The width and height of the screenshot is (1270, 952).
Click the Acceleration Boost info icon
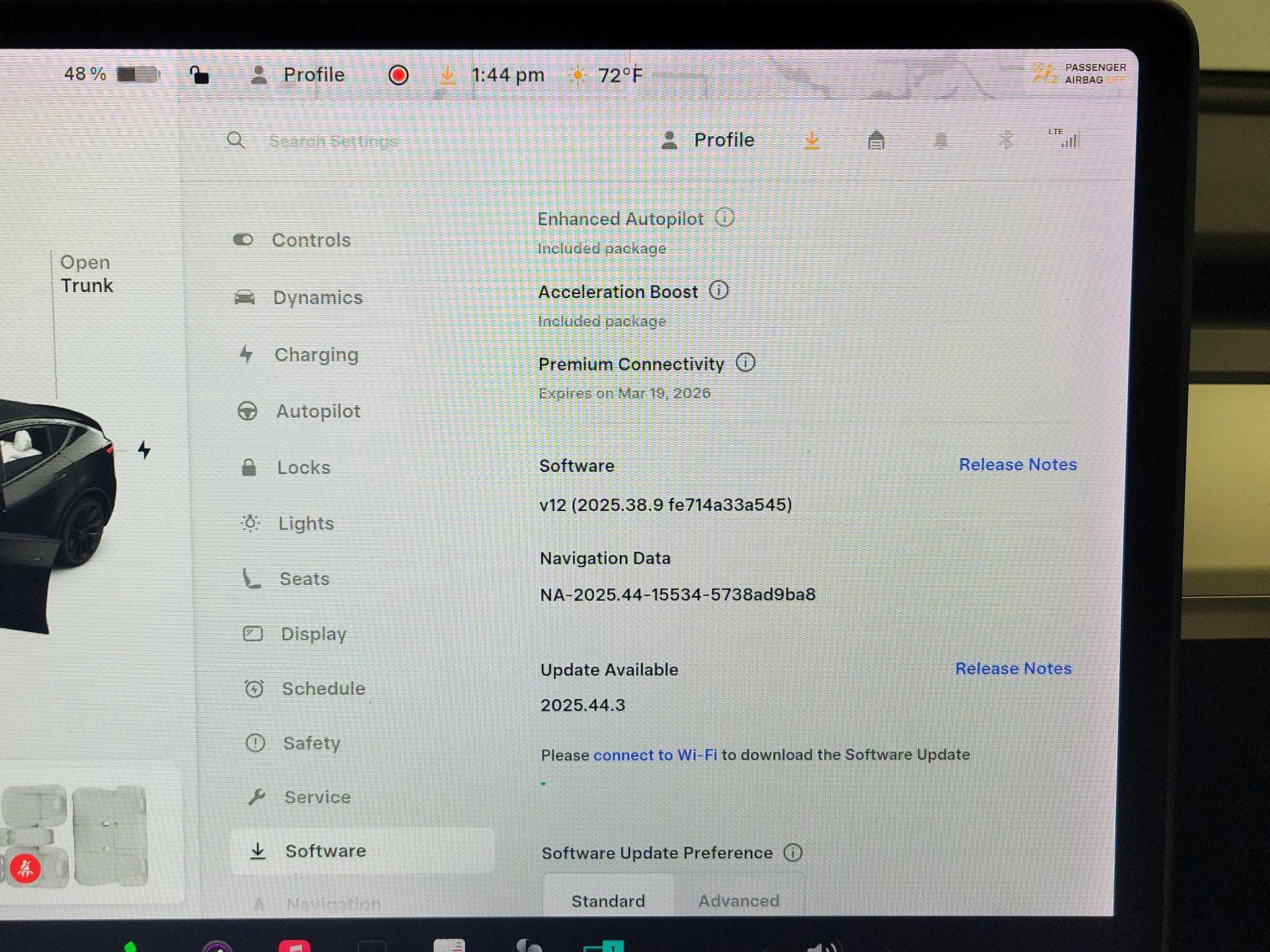[718, 290]
